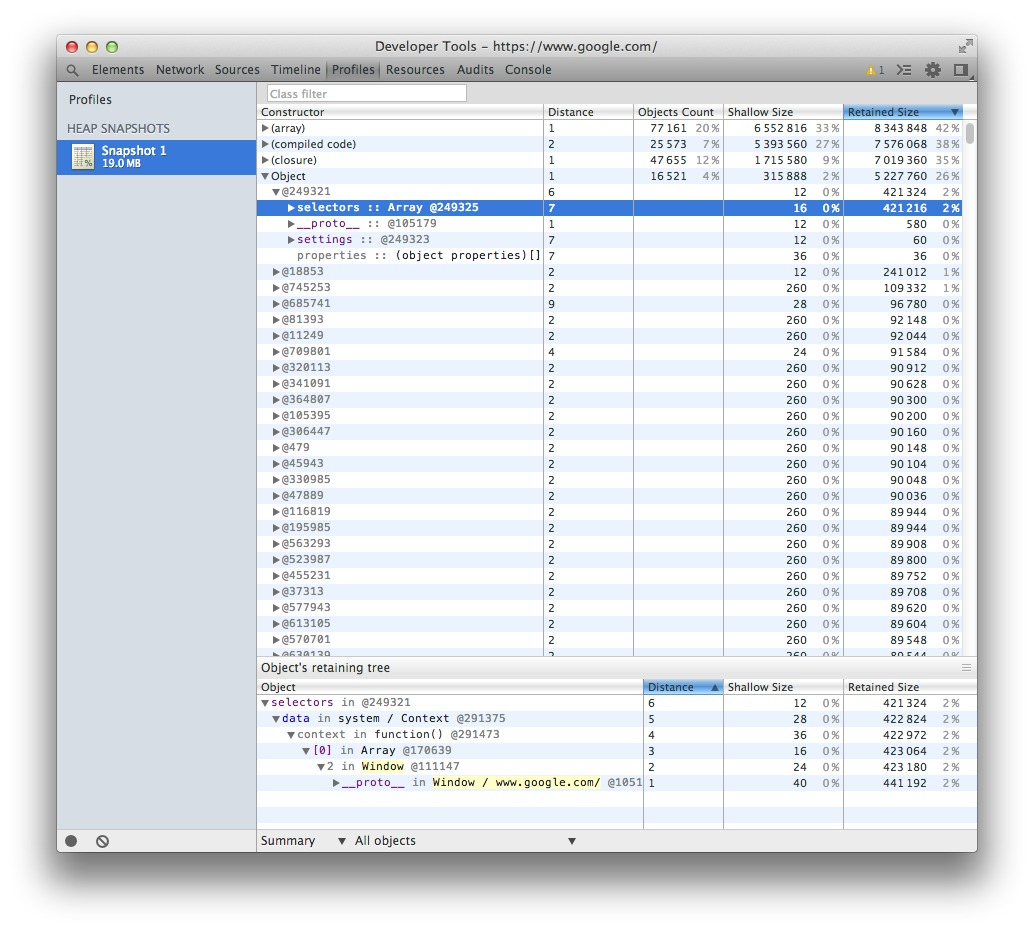Open the Network panel tab

pyautogui.click(x=180, y=70)
